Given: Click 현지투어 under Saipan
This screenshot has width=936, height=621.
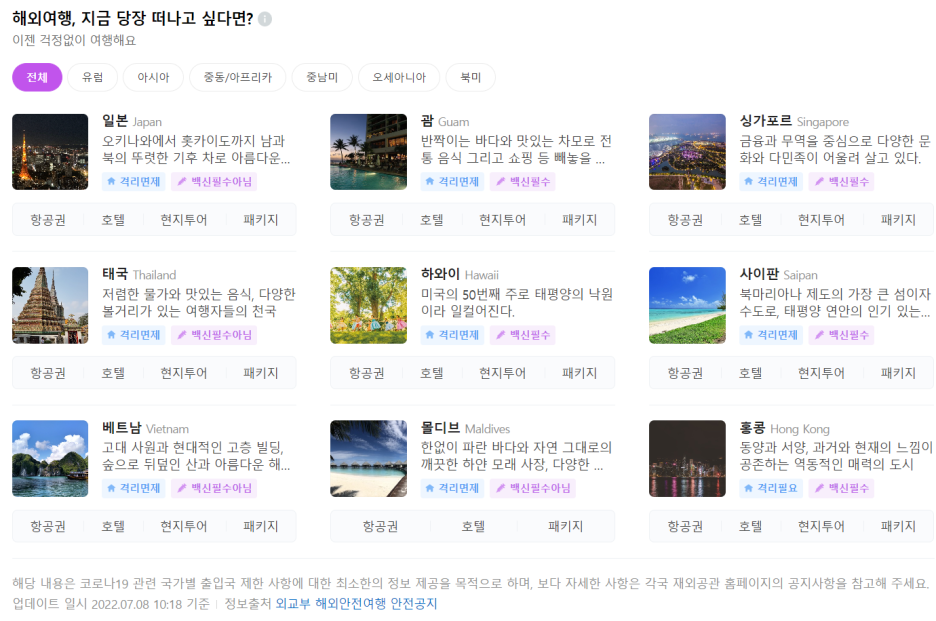Looking at the screenshot, I should [821, 373].
